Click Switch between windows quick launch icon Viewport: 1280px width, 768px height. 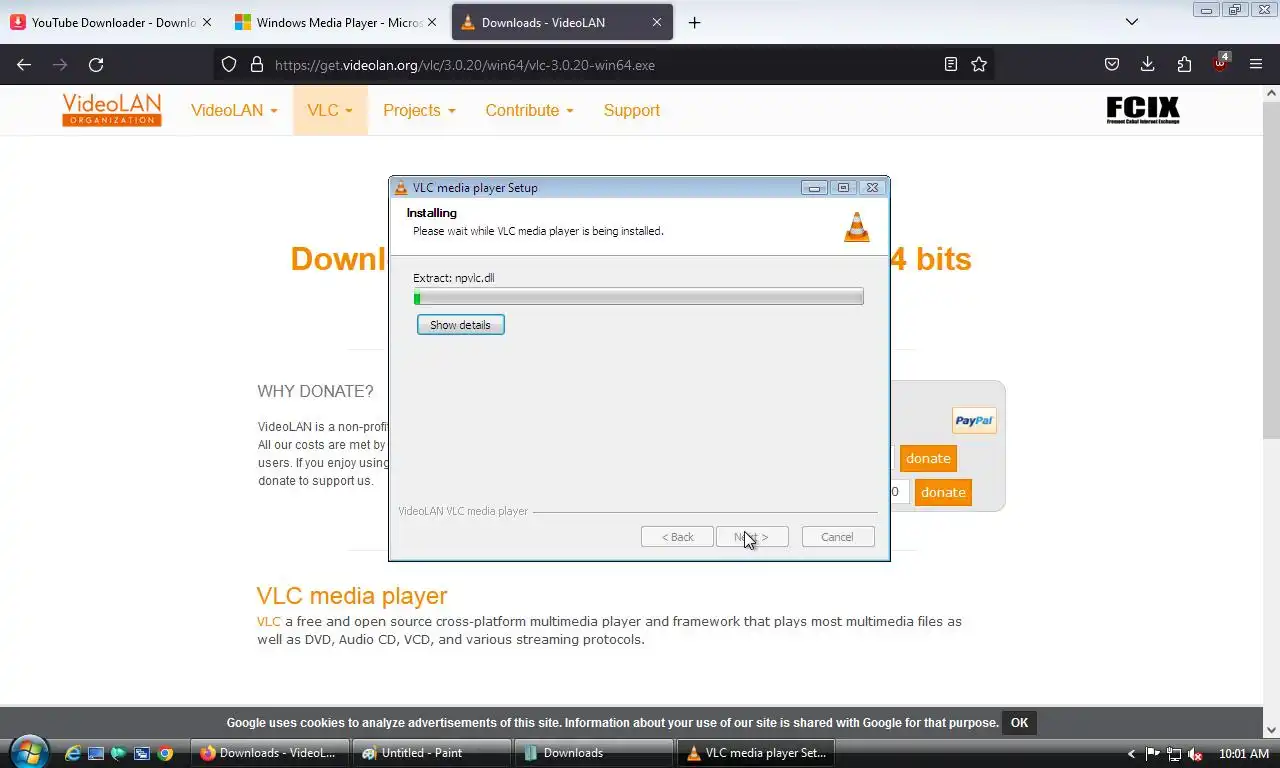point(142,753)
